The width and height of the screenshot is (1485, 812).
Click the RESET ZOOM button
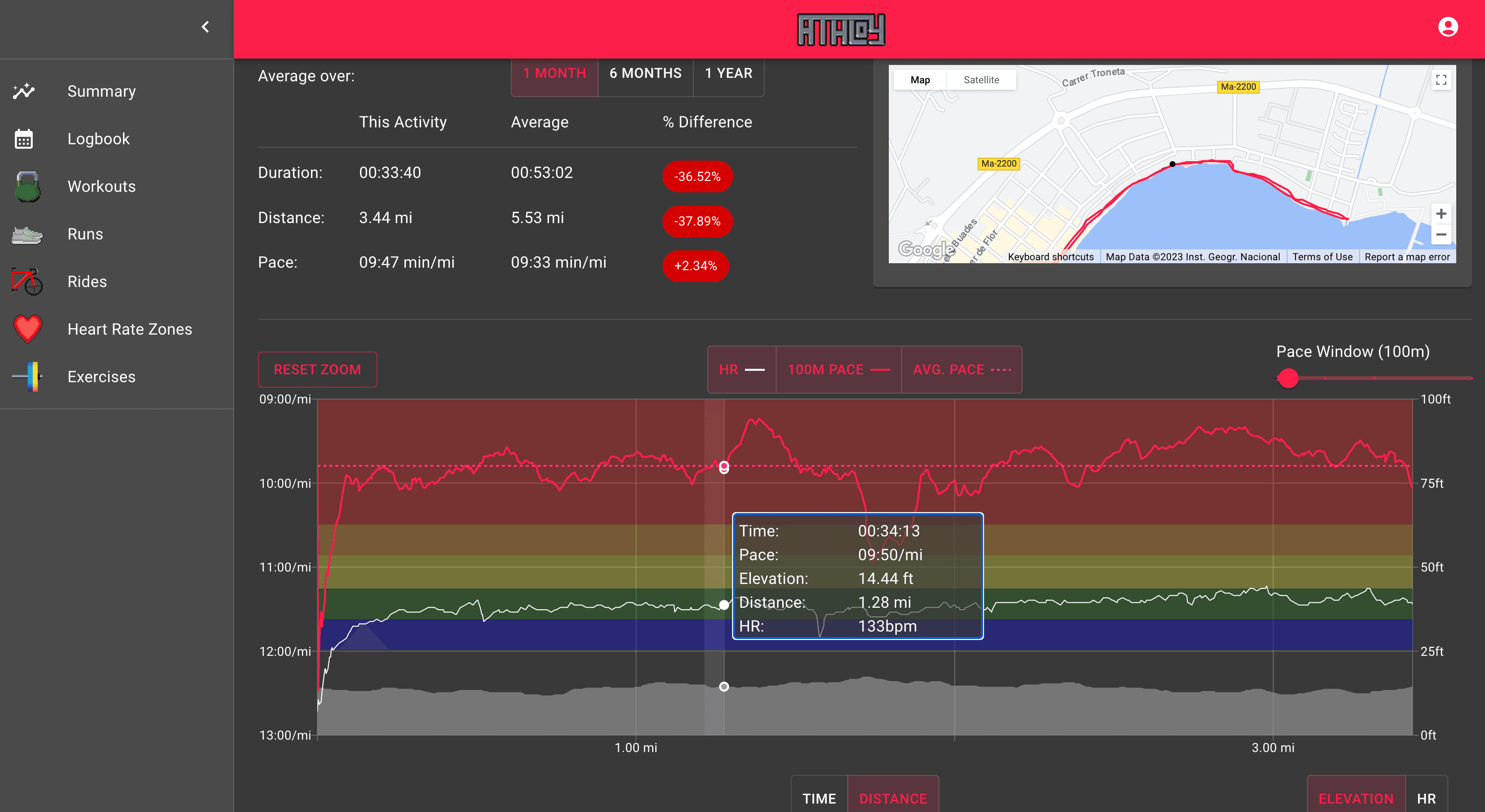317,369
